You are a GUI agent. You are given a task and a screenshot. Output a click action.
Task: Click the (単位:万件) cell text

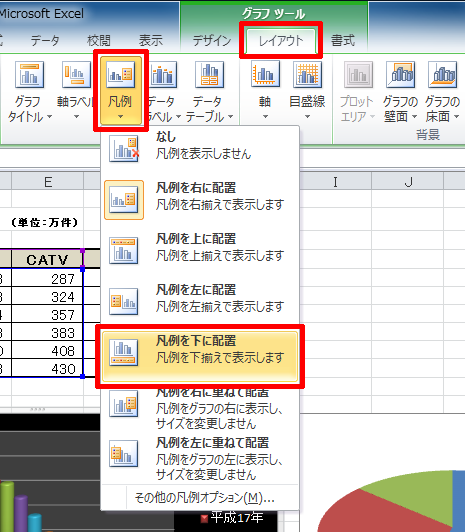(x=44, y=222)
